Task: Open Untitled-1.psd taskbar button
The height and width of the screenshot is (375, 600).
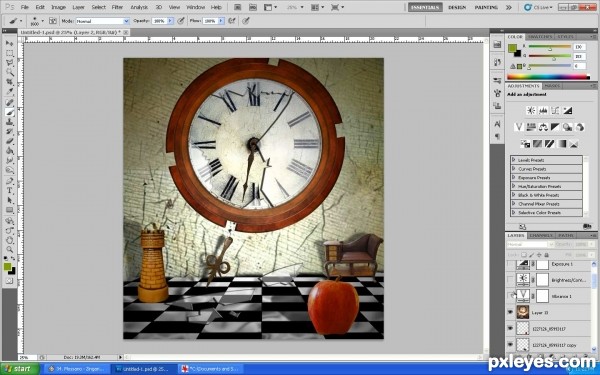Action: coord(143,369)
